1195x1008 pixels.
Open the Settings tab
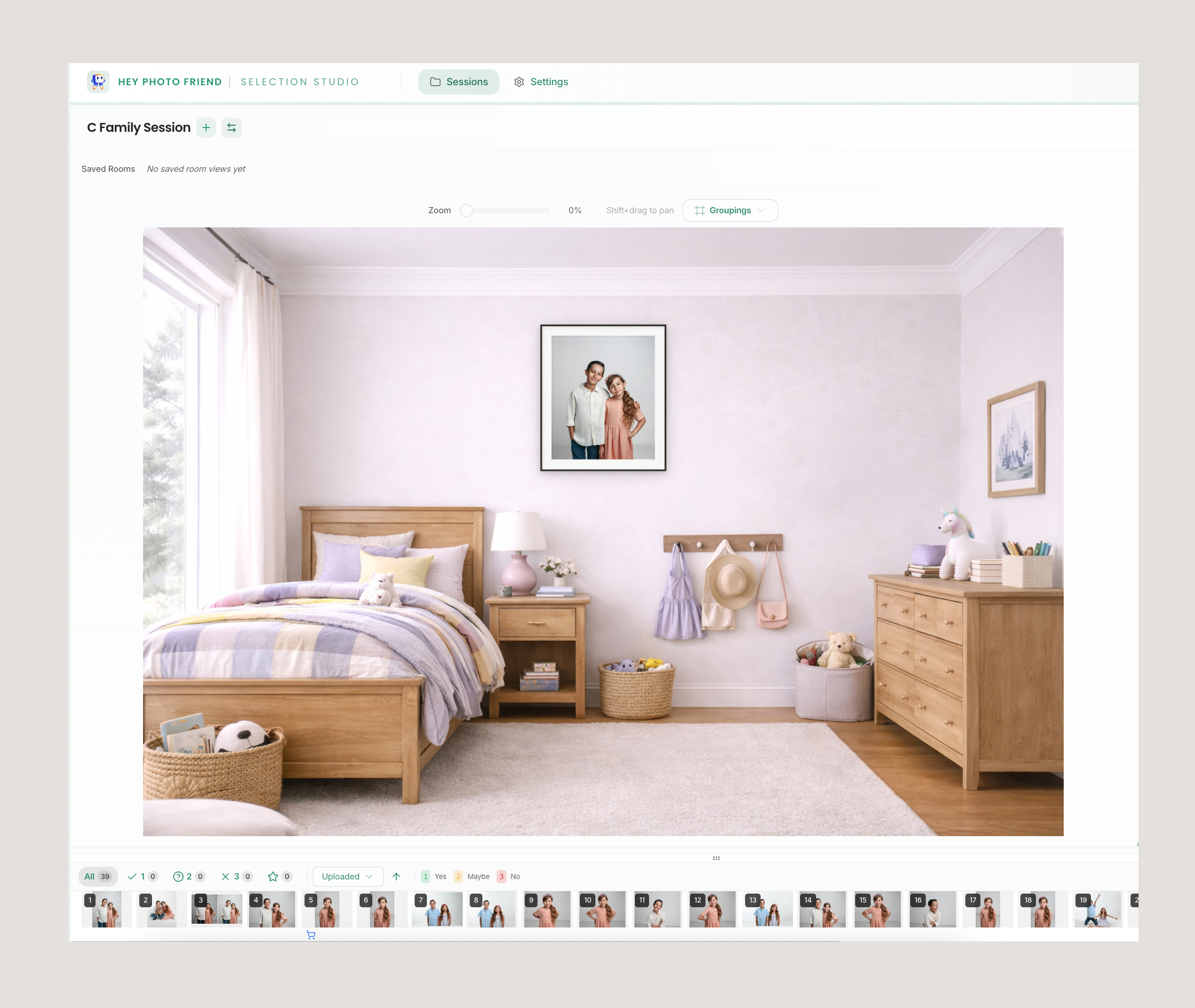pyautogui.click(x=540, y=82)
